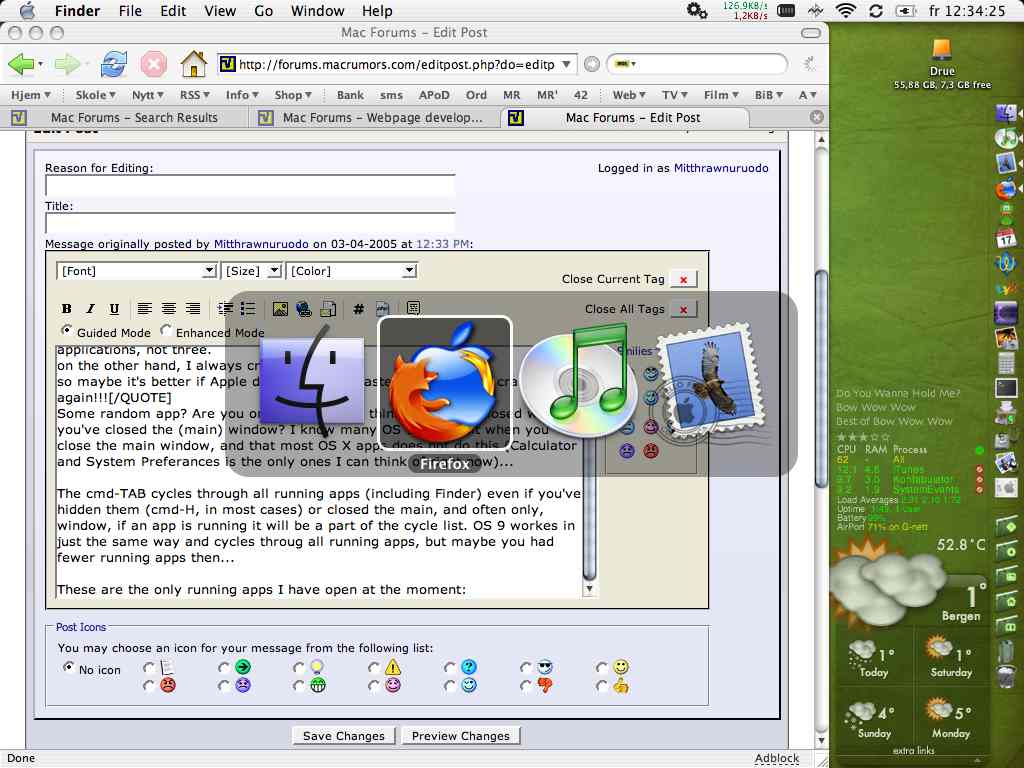Open Mitthrawnuruodo logged-in profile link
The image size is (1024, 768).
(x=720, y=168)
